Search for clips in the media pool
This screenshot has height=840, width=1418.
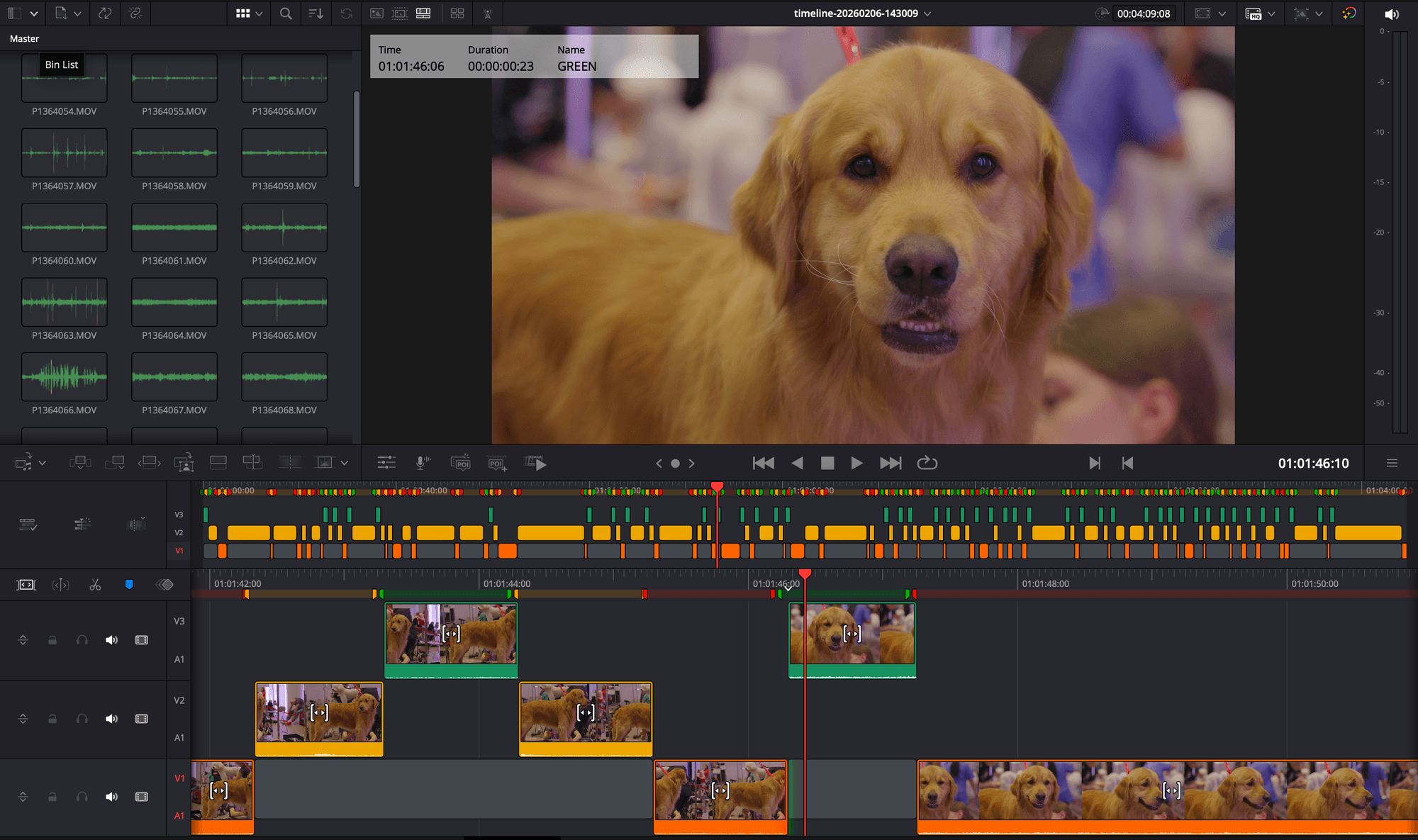pyautogui.click(x=285, y=13)
